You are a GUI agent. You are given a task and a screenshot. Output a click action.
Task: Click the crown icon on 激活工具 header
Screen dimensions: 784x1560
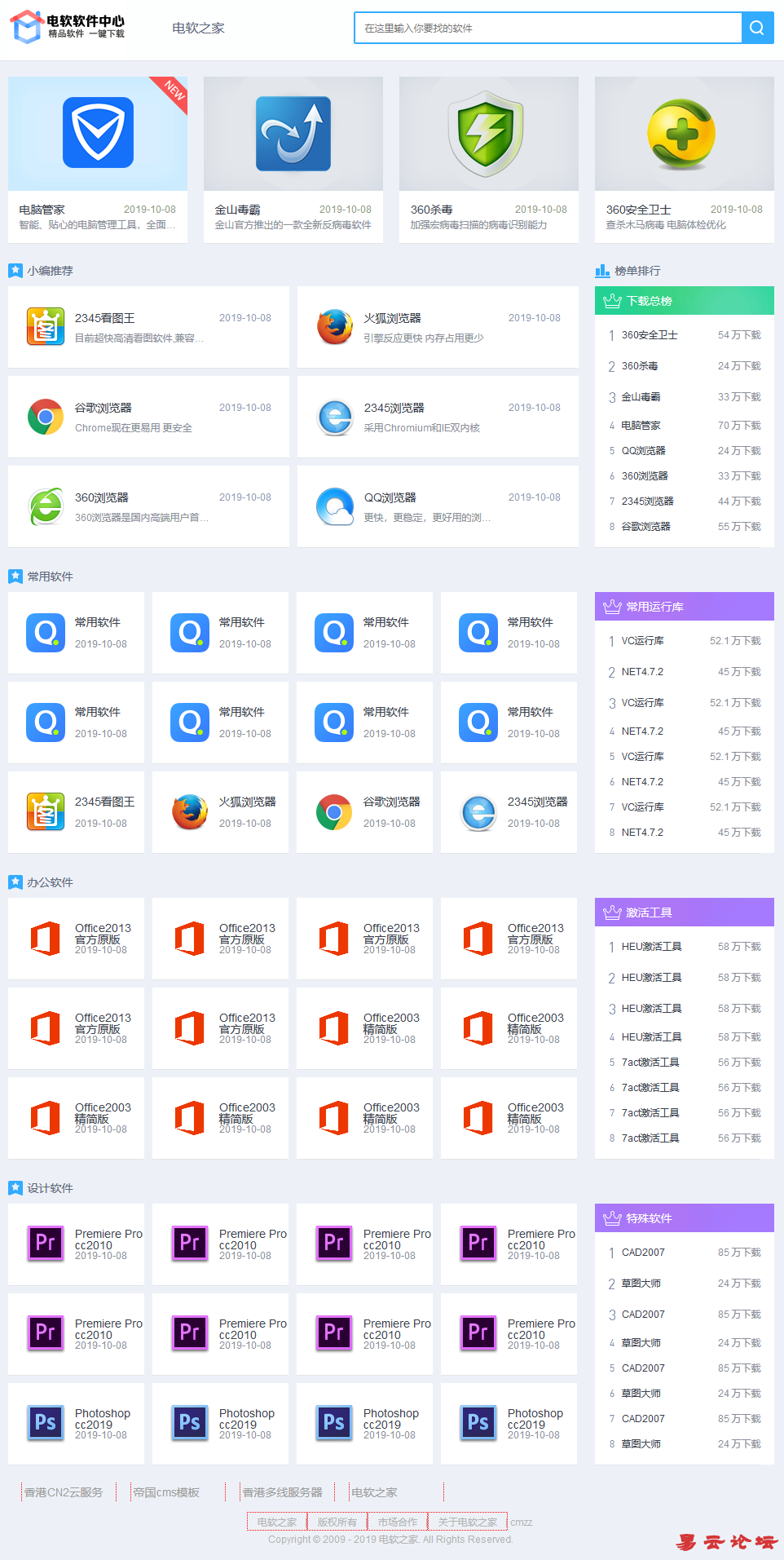[612, 913]
